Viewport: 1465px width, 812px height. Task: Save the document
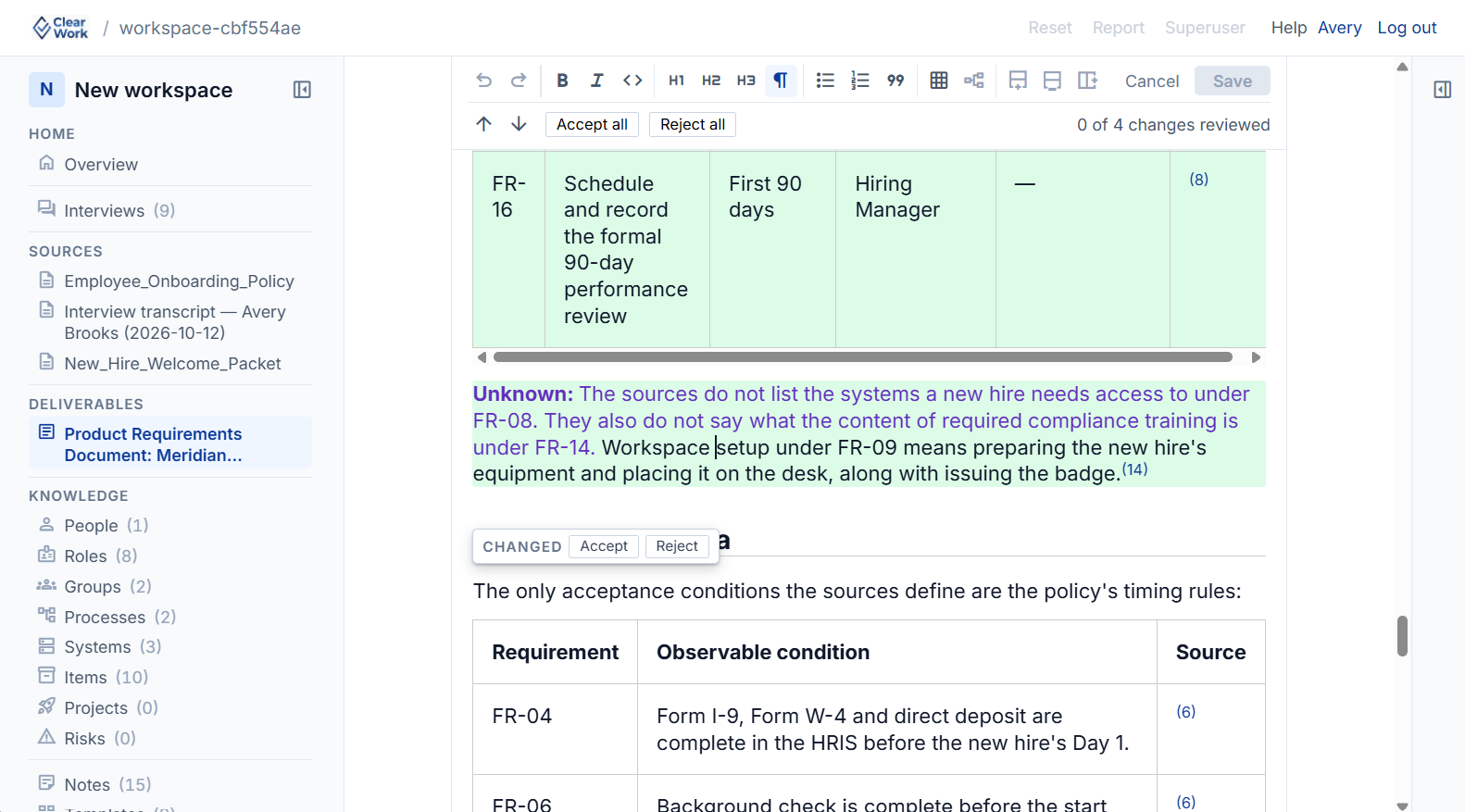tap(1233, 81)
